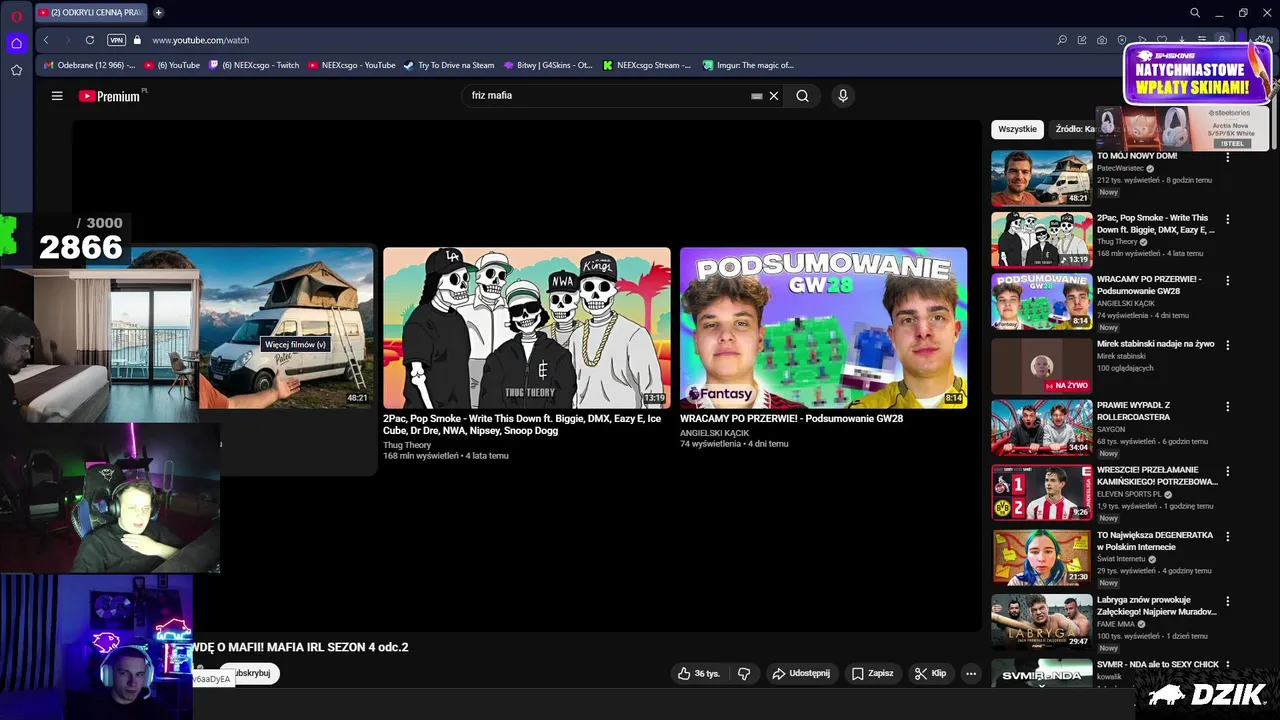Select the Źródło filter chip
This screenshot has height=720, width=1280.
tap(1073, 129)
